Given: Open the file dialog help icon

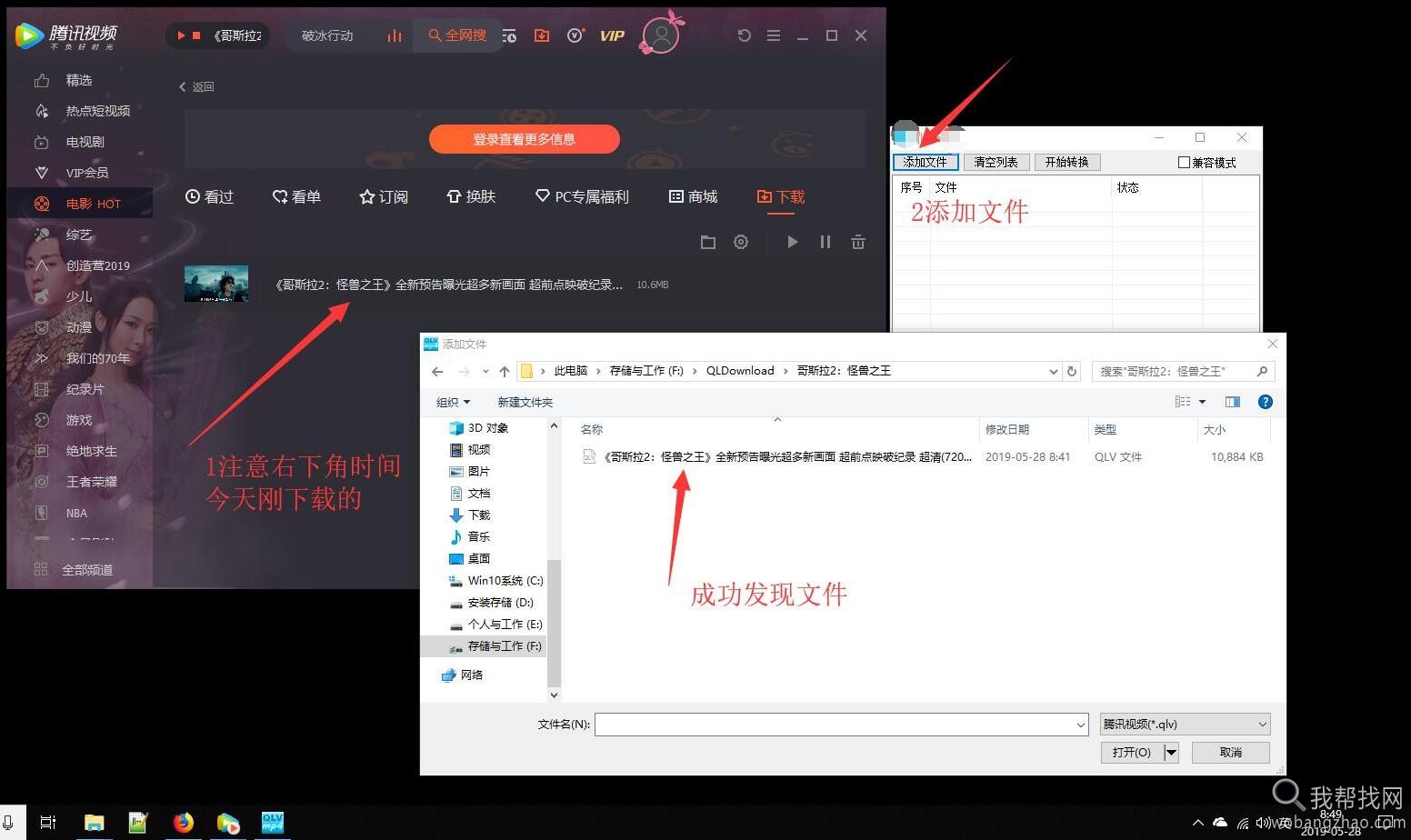Looking at the screenshot, I should (x=1265, y=402).
